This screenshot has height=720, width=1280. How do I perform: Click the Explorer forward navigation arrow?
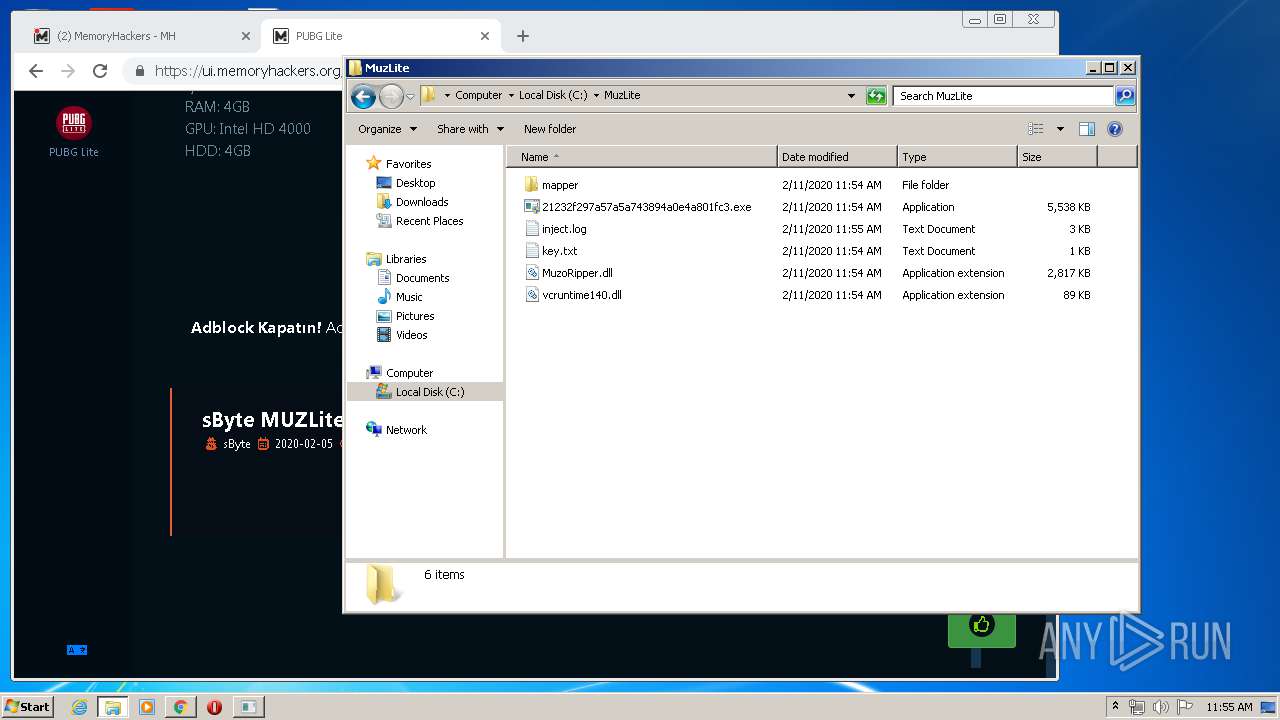pos(391,96)
